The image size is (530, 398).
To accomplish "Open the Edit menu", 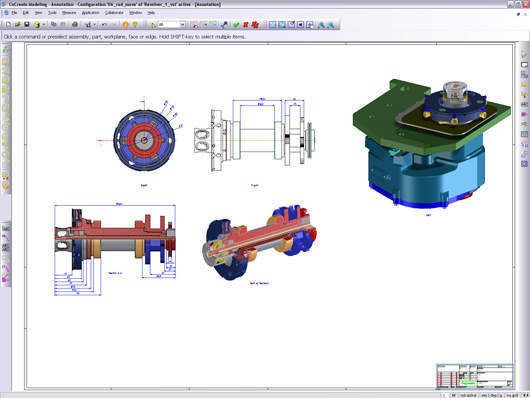I will (26, 13).
